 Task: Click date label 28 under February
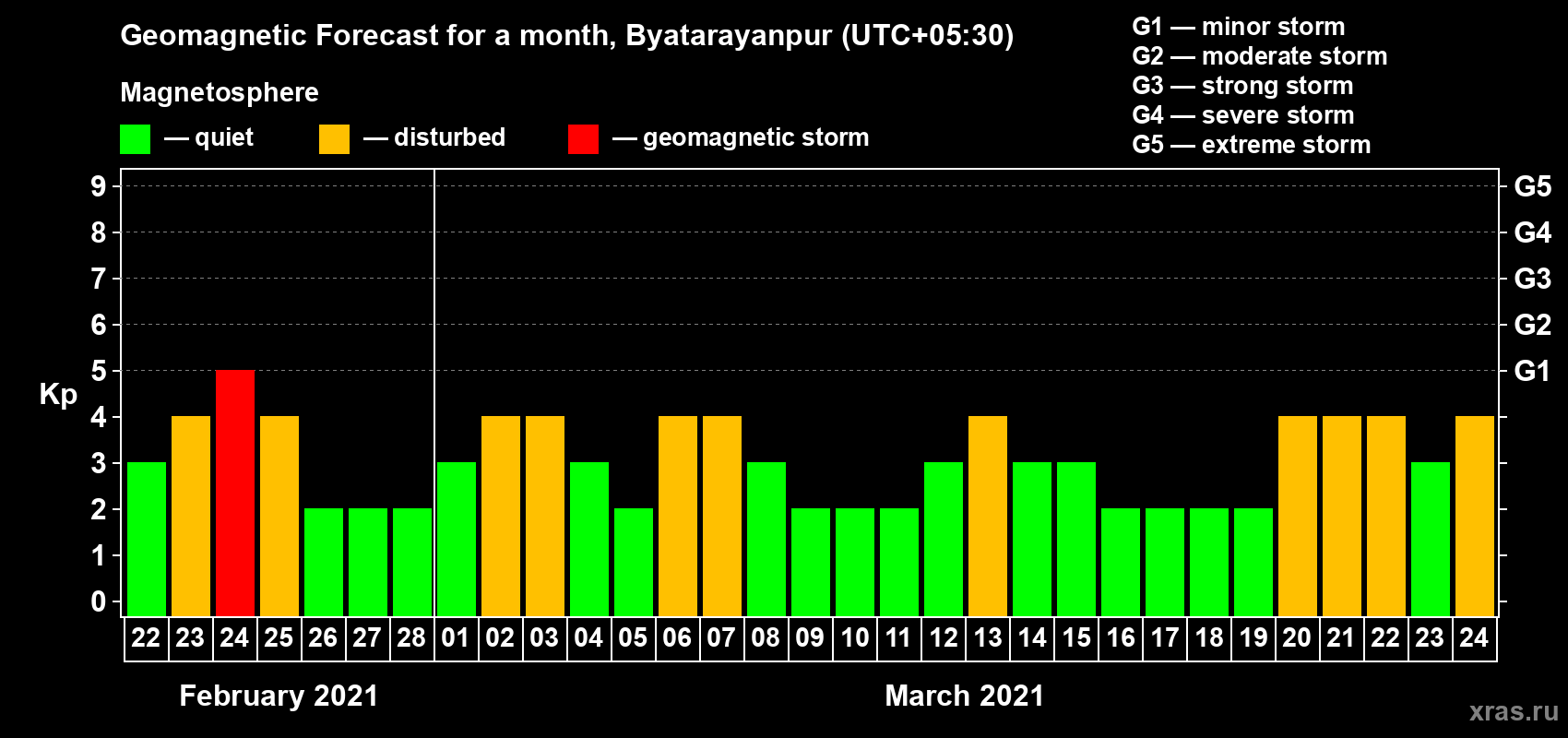coord(411,637)
